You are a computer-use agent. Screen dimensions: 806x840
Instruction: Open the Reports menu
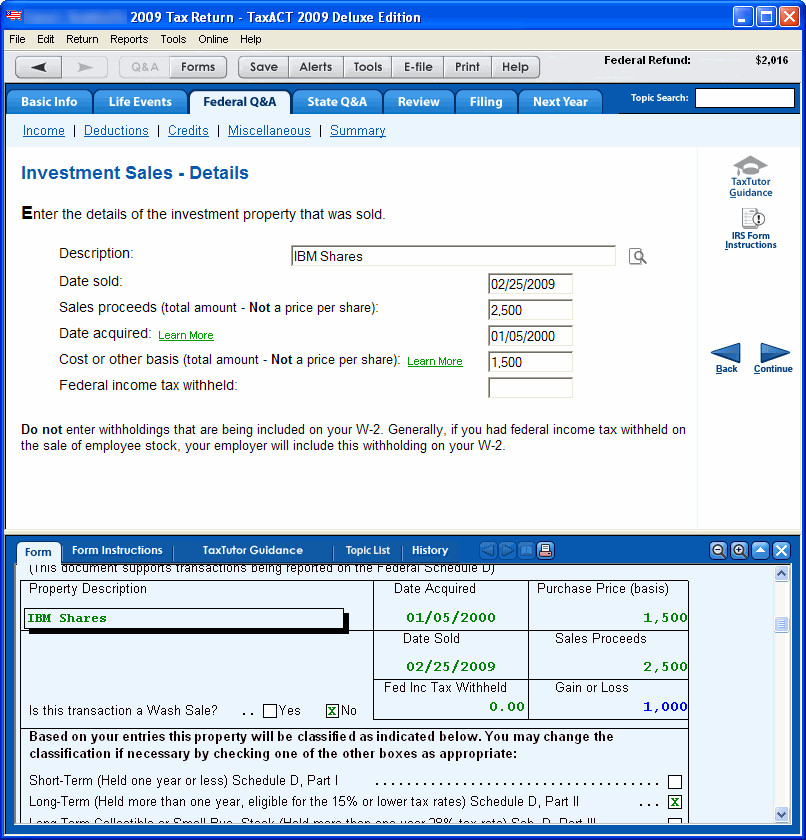[129, 39]
